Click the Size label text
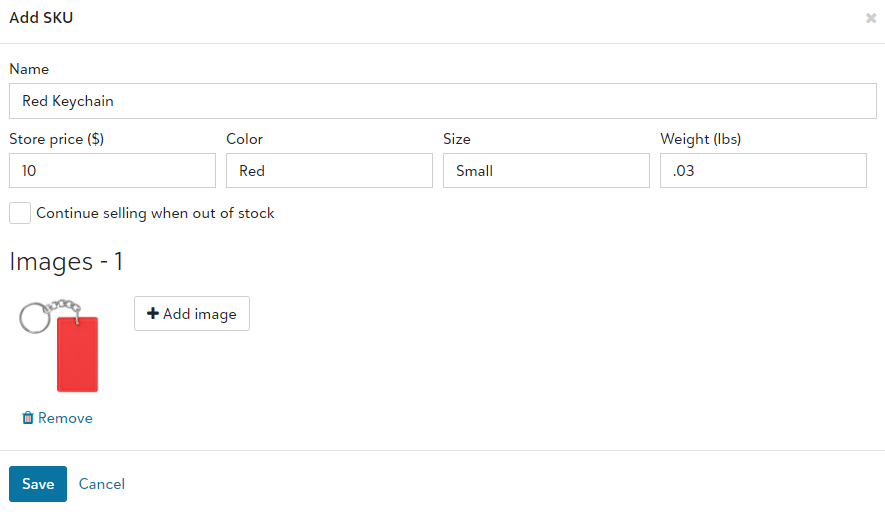 pyautogui.click(x=457, y=139)
